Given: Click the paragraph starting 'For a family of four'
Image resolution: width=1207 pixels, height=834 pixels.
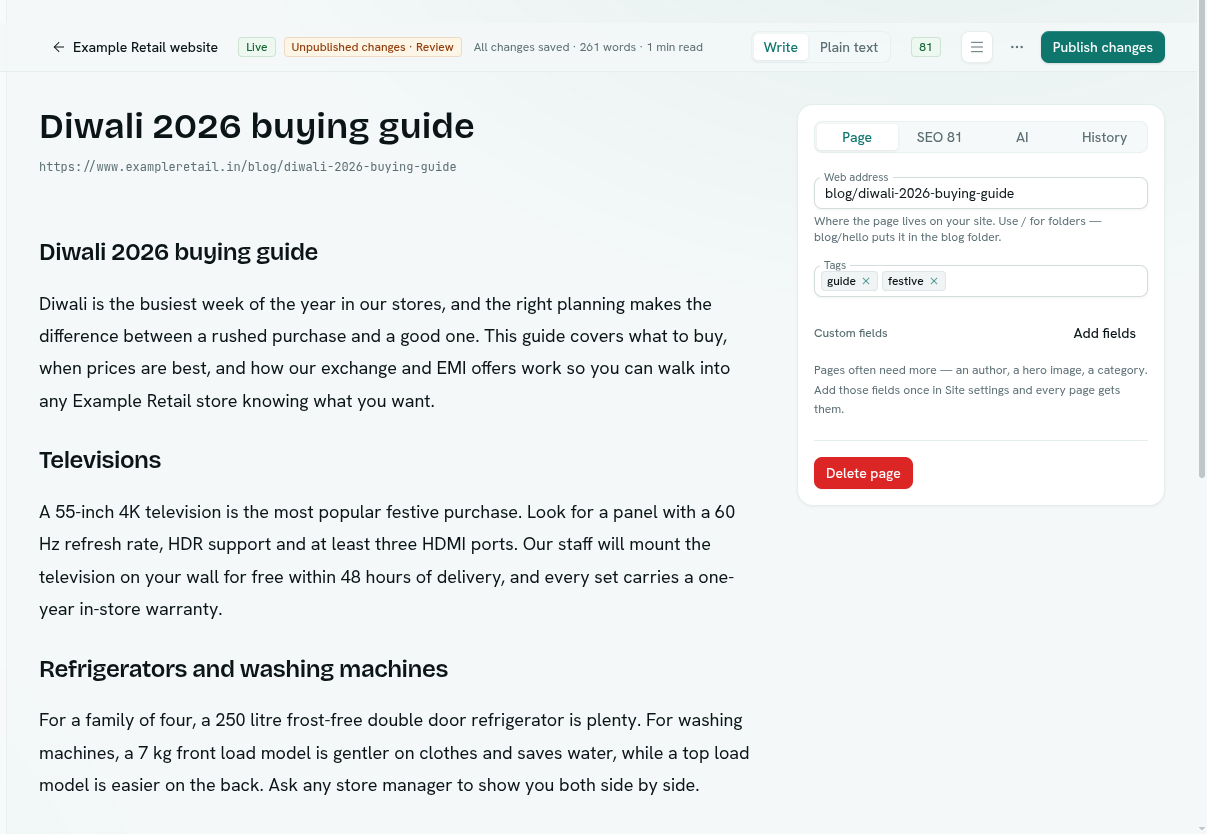Looking at the screenshot, I should point(394,752).
